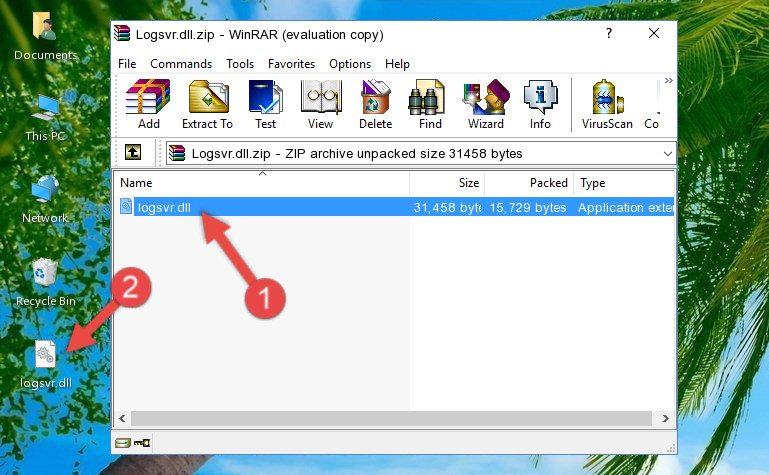Sort list by Packed column
The width and height of the screenshot is (769, 475).
pyautogui.click(x=529, y=183)
